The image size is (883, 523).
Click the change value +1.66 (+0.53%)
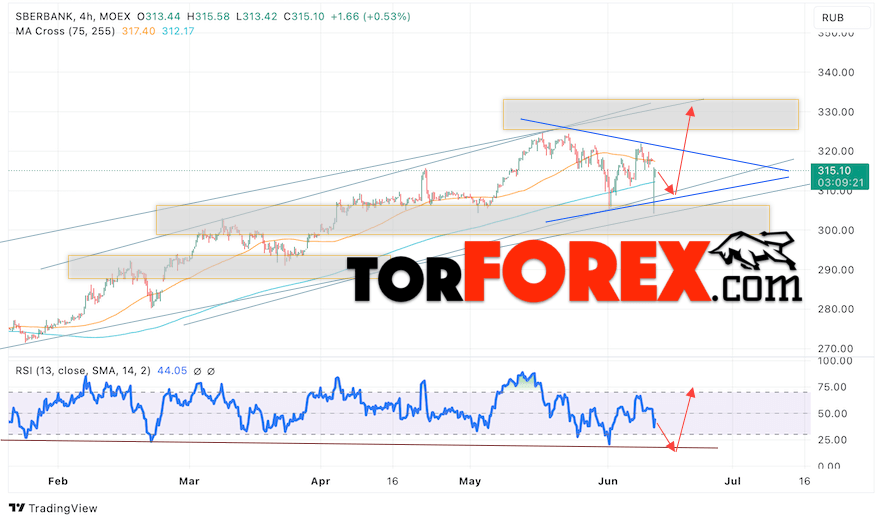click(x=371, y=17)
